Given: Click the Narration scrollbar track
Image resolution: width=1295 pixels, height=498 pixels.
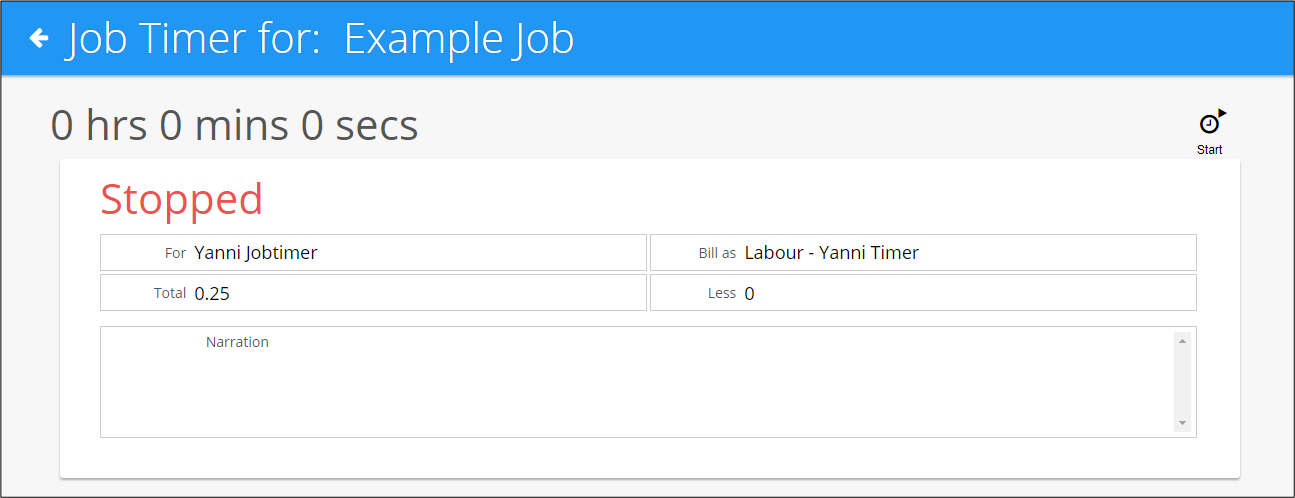Looking at the screenshot, I should (1183, 382).
